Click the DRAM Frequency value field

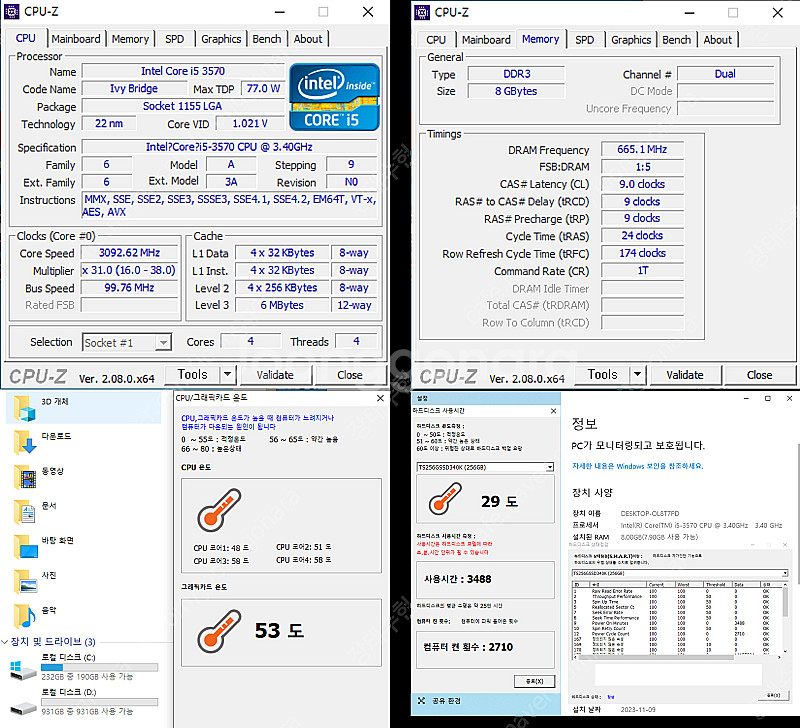[642, 149]
